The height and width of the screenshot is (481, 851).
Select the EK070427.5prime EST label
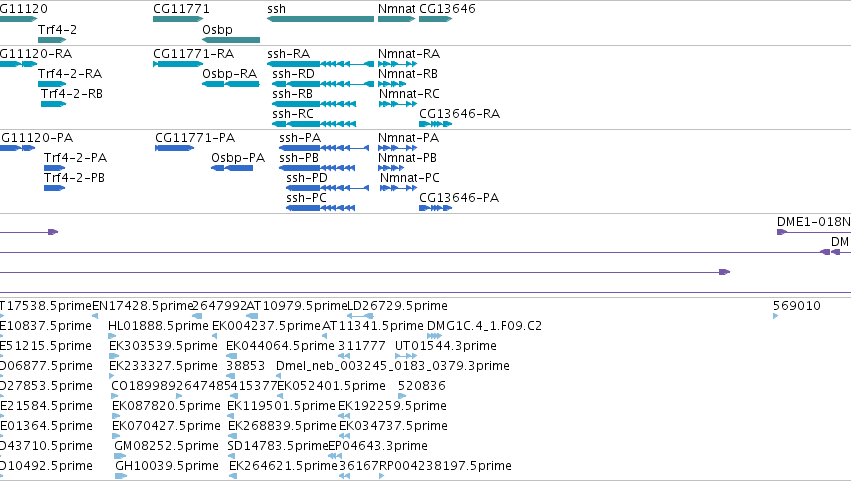click(166, 427)
